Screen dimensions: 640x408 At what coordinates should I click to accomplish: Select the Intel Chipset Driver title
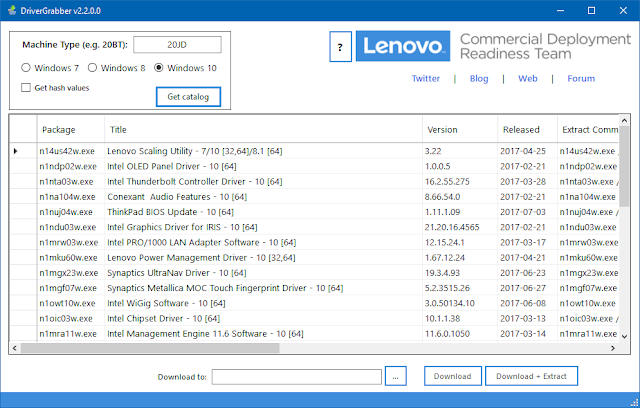click(x=263, y=319)
